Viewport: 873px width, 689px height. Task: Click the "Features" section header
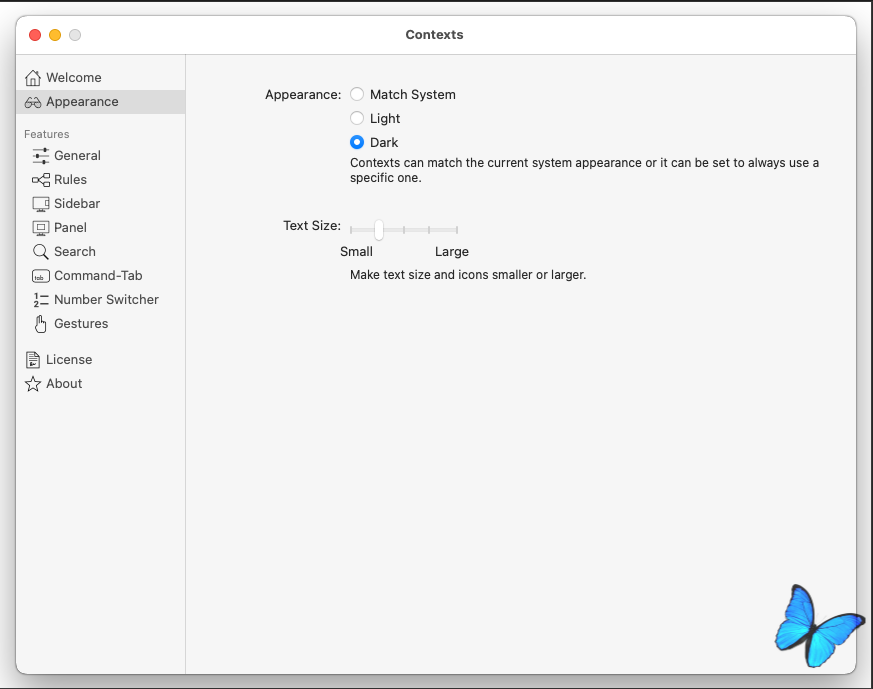click(47, 134)
